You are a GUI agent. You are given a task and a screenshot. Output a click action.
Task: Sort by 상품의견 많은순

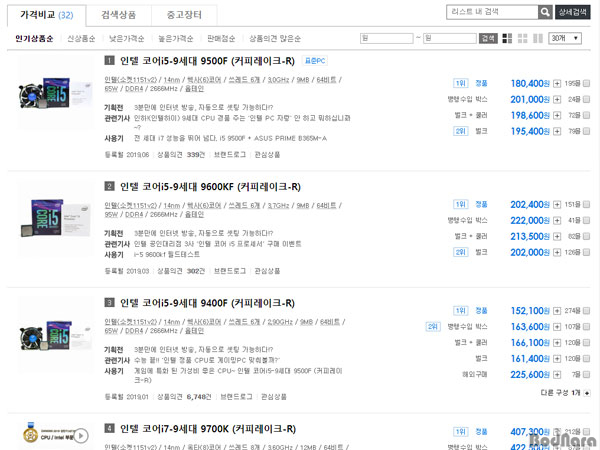[x=275, y=38]
